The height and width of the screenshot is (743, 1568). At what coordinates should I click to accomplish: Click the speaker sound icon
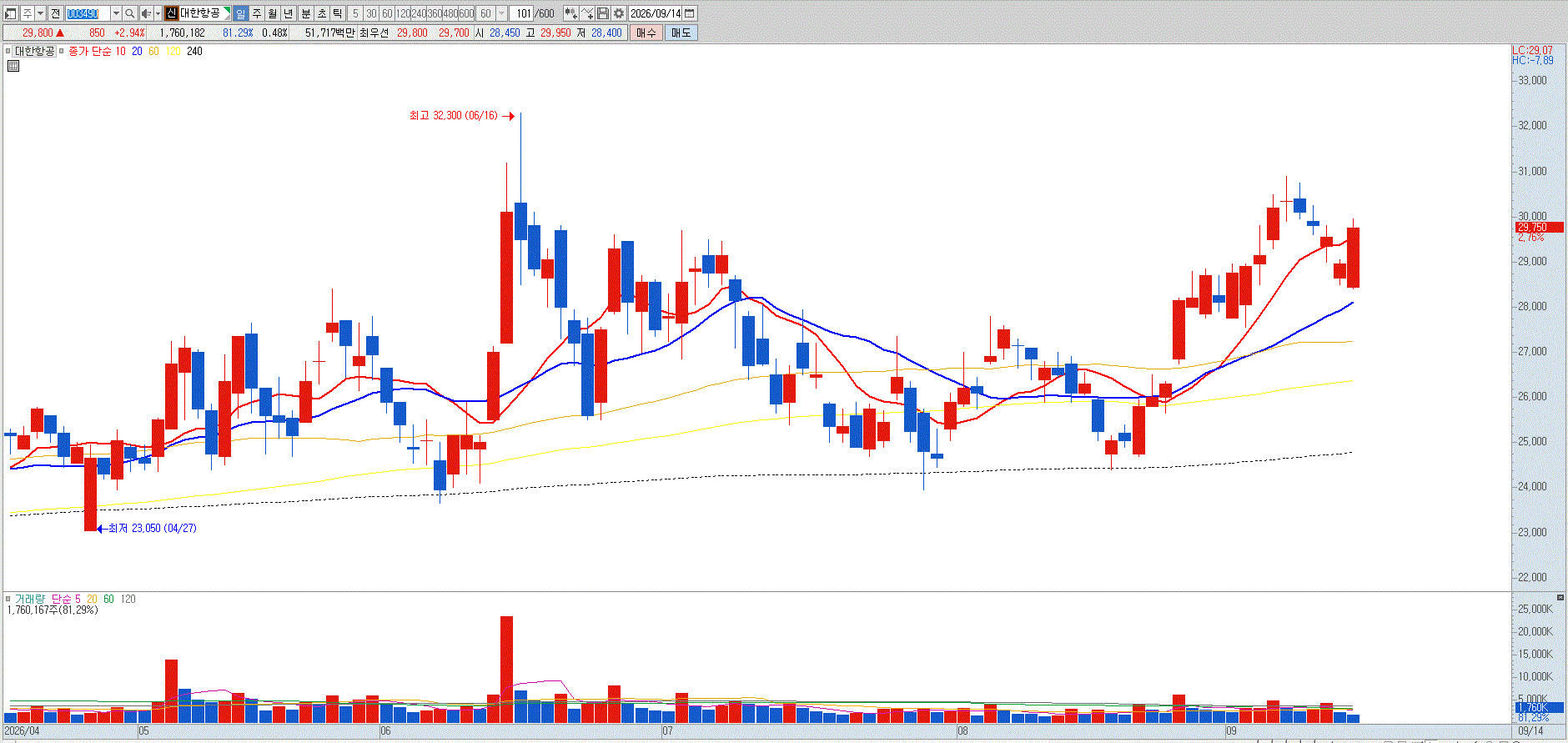(x=146, y=13)
